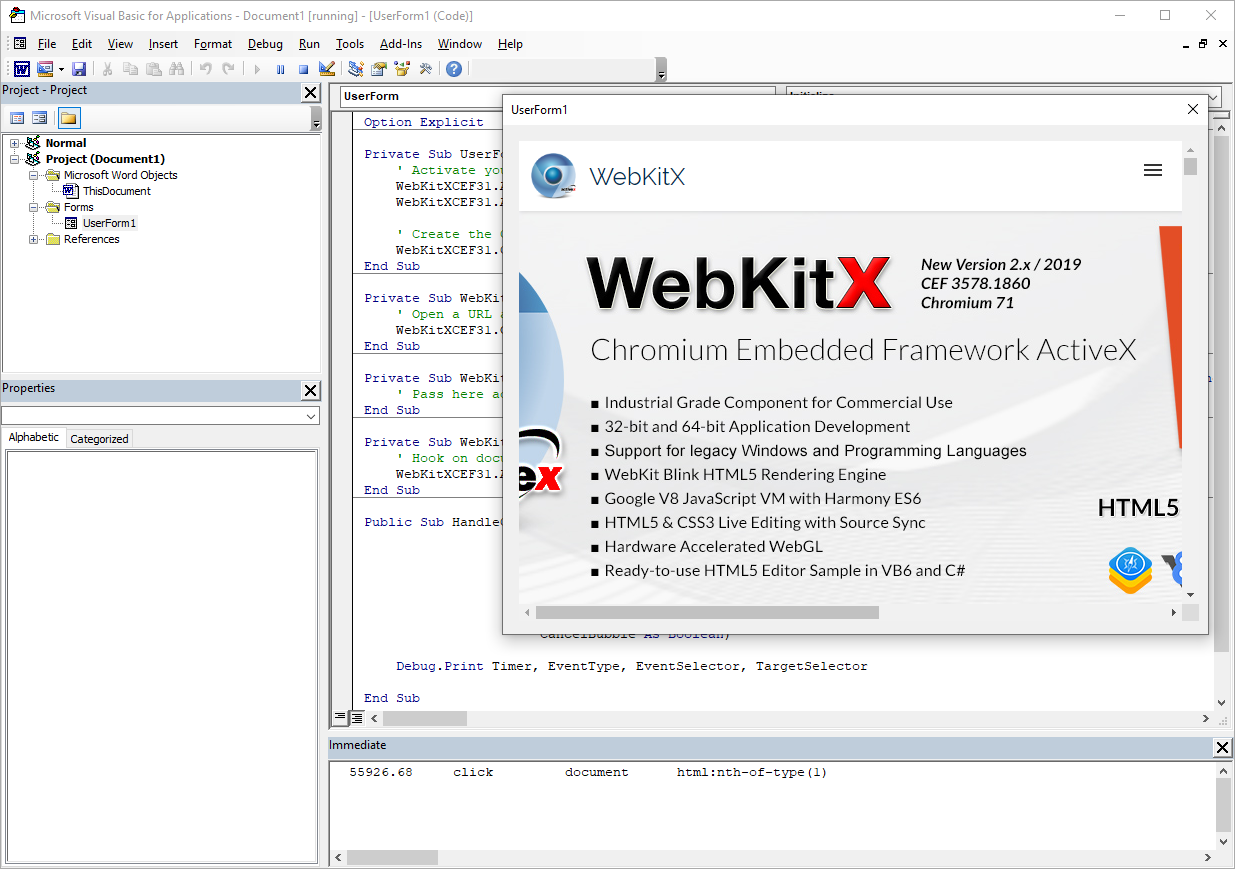Image resolution: width=1235 pixels, height=869 pixels.
Task: Click the Redo arrow icon
Action: [228, 69]
